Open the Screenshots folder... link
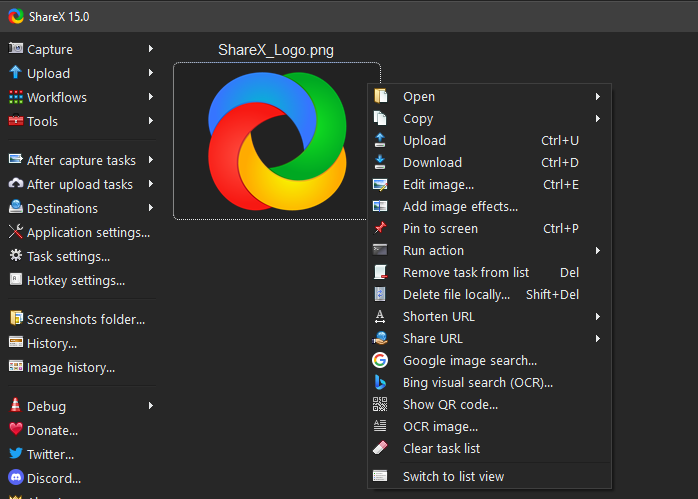698x499 pixels. tap(85, 319)
